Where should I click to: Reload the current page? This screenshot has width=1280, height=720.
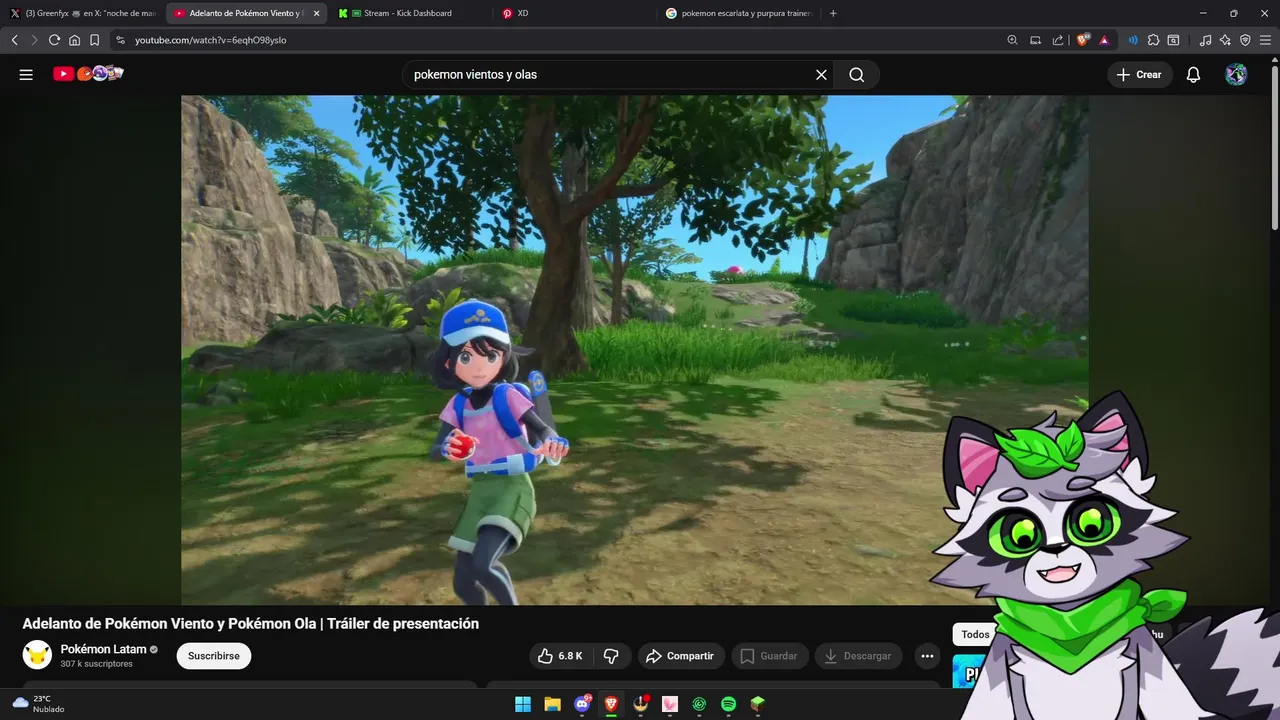click(x=54, y=40)
